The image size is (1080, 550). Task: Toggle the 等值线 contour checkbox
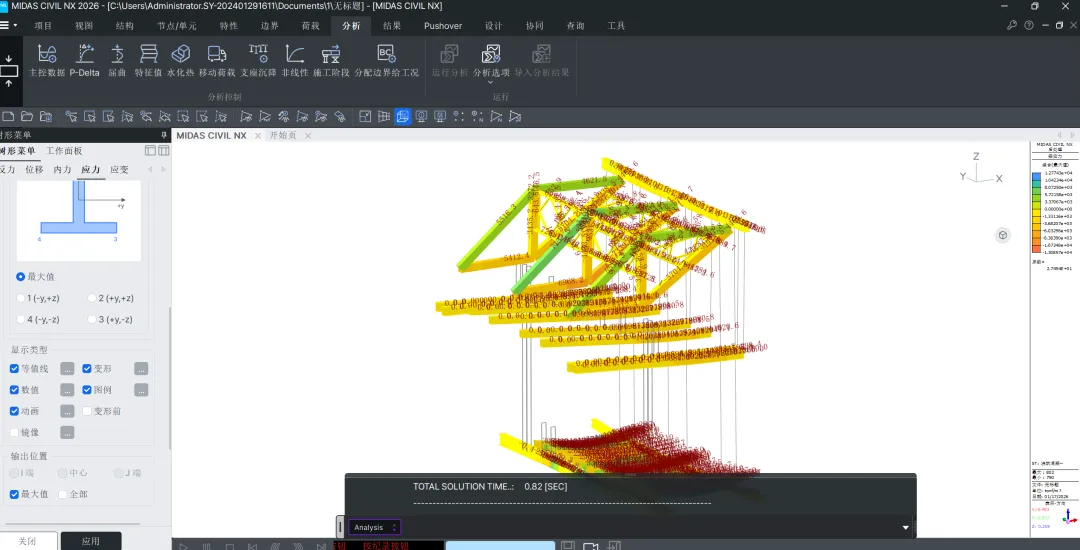click(x=14, y=368)
